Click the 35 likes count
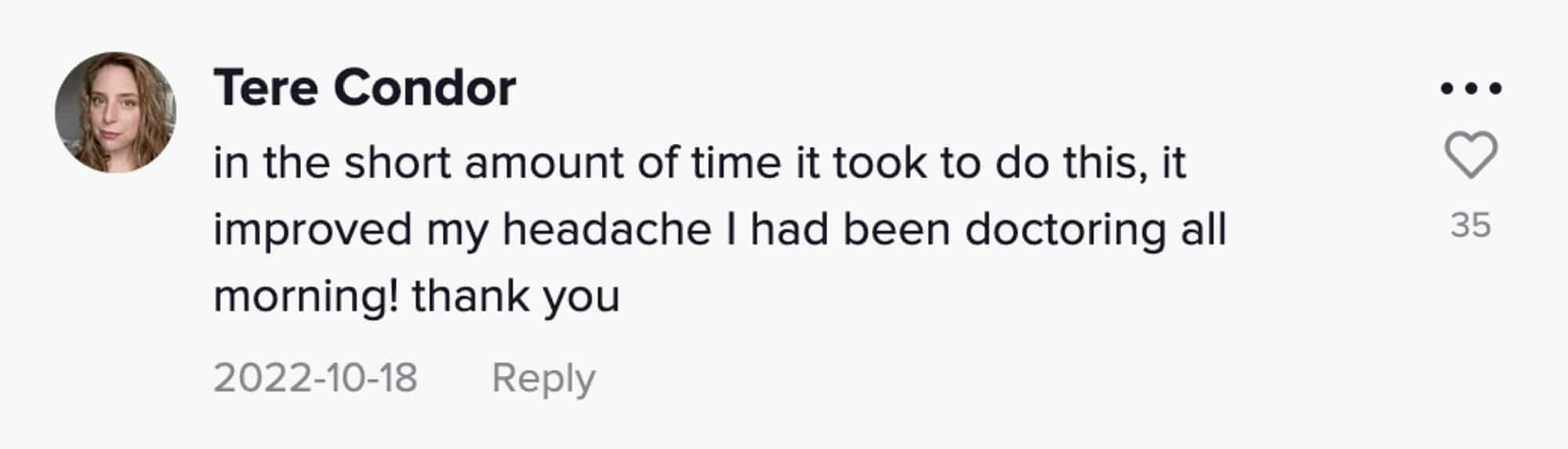1568x449 pixels. pos(1470,226)
